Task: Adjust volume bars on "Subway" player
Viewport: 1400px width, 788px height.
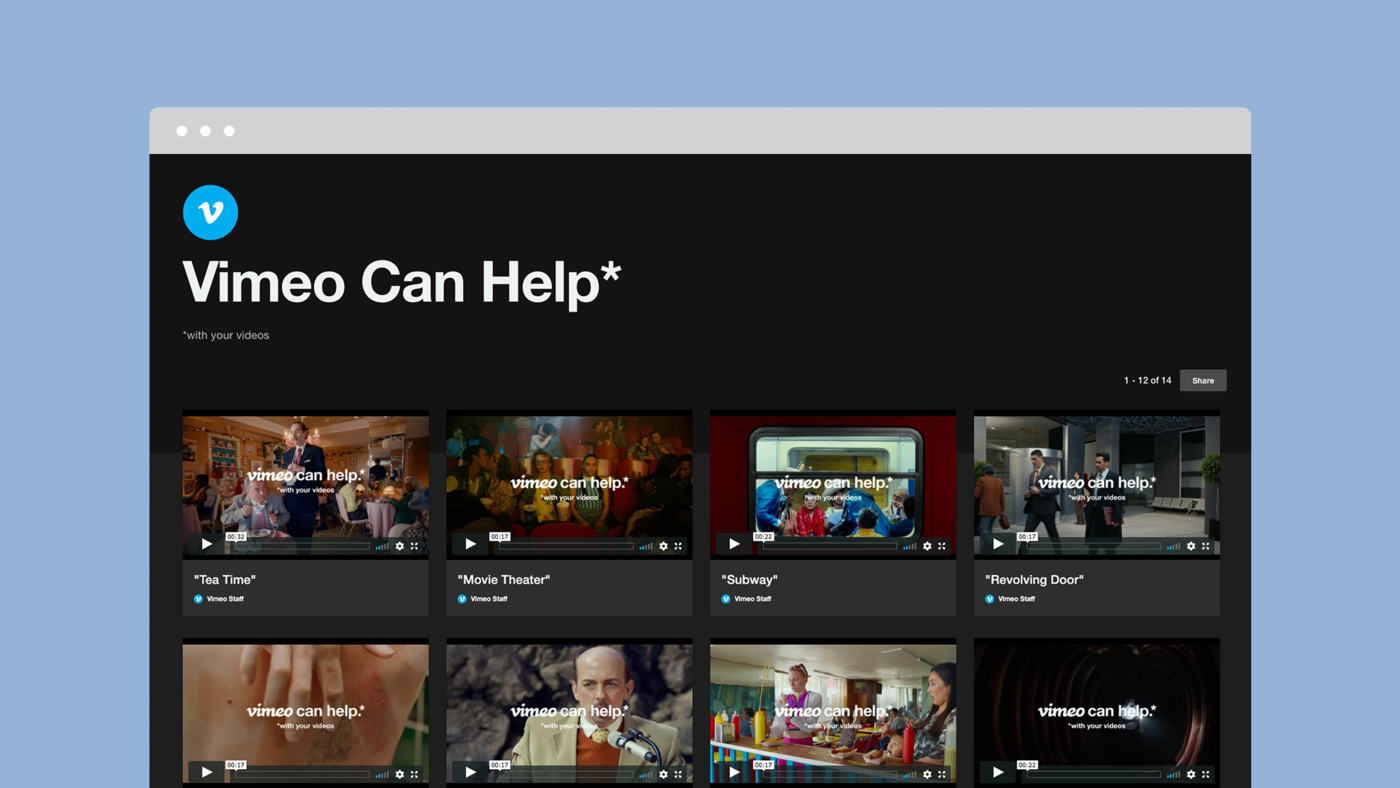Action: coord(910,546)
